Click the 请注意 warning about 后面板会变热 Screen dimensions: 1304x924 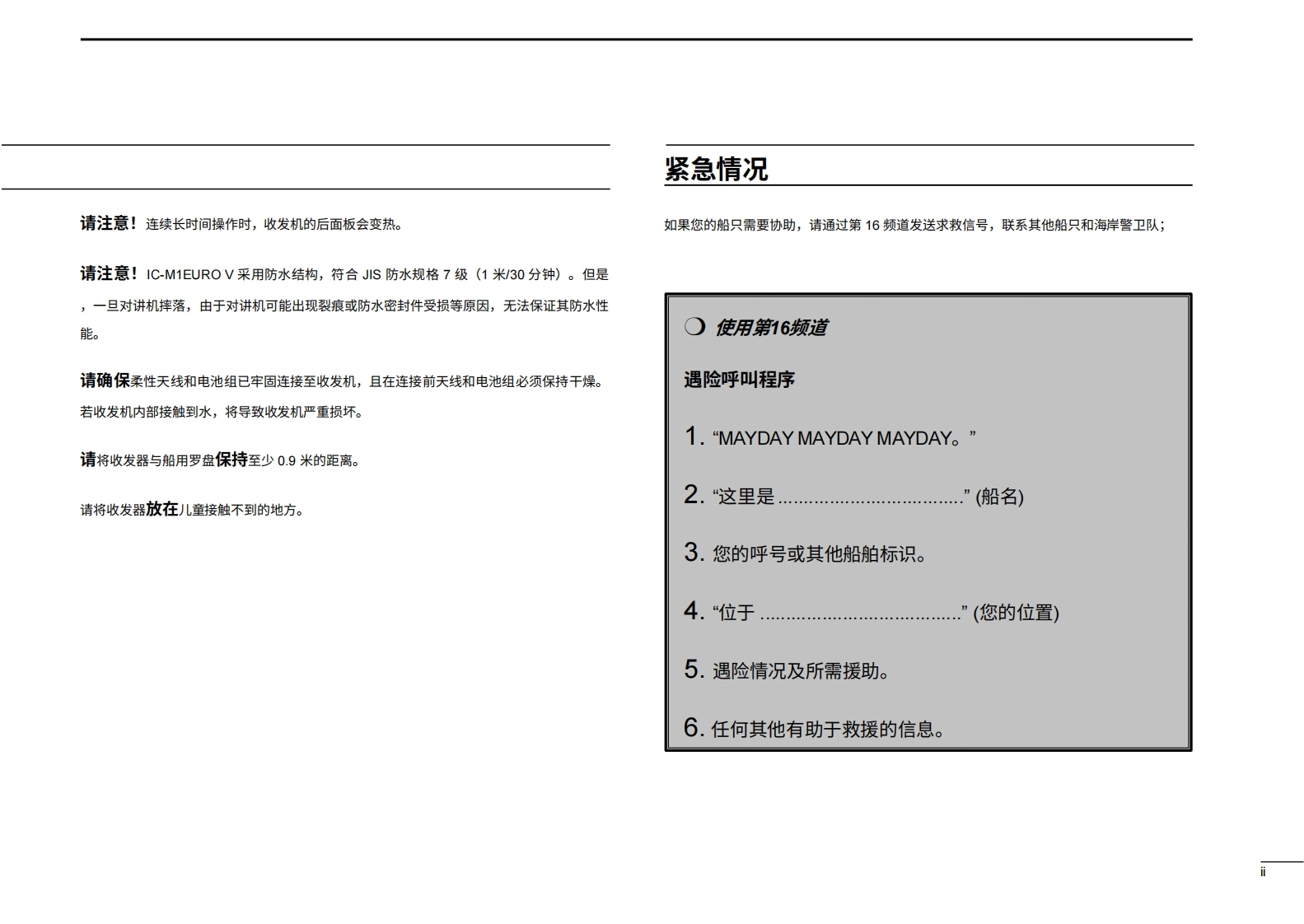241,224
